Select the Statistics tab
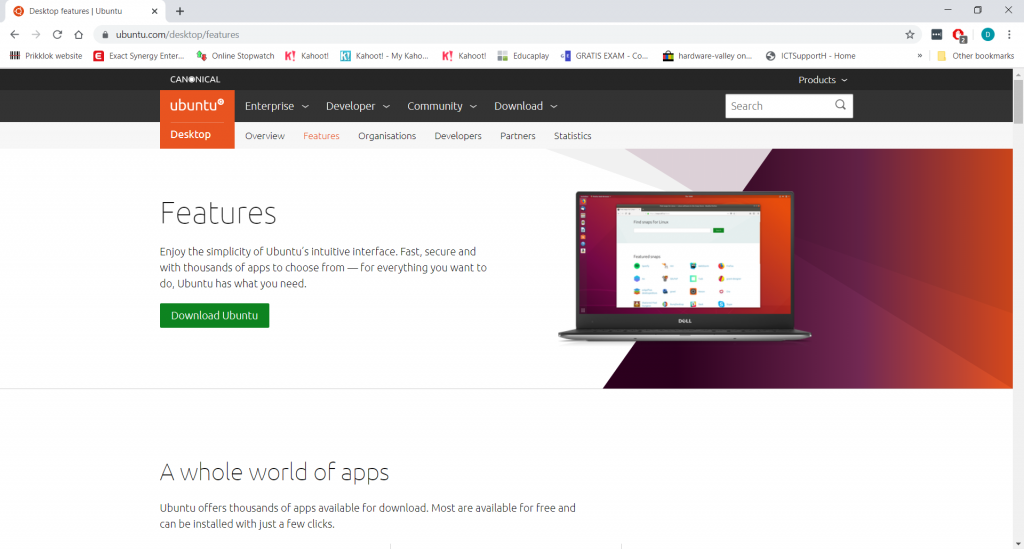 click(x=573, y=136)
